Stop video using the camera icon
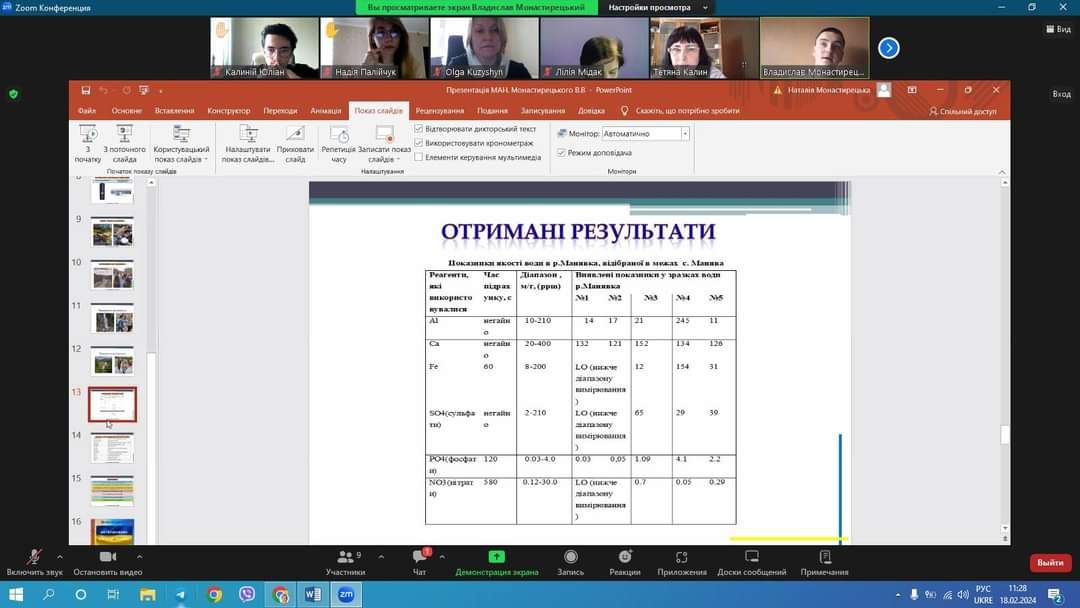 pos(108,557)
